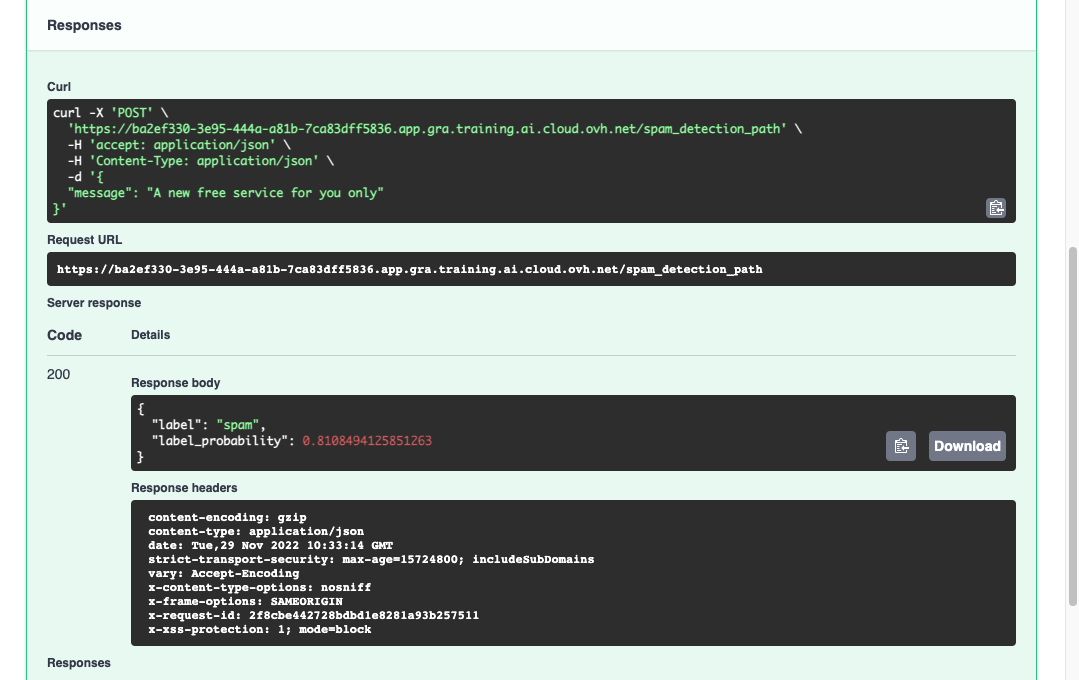Click the bottom Responses heading
Screen dimensions: 1079x680
(79, 663)
